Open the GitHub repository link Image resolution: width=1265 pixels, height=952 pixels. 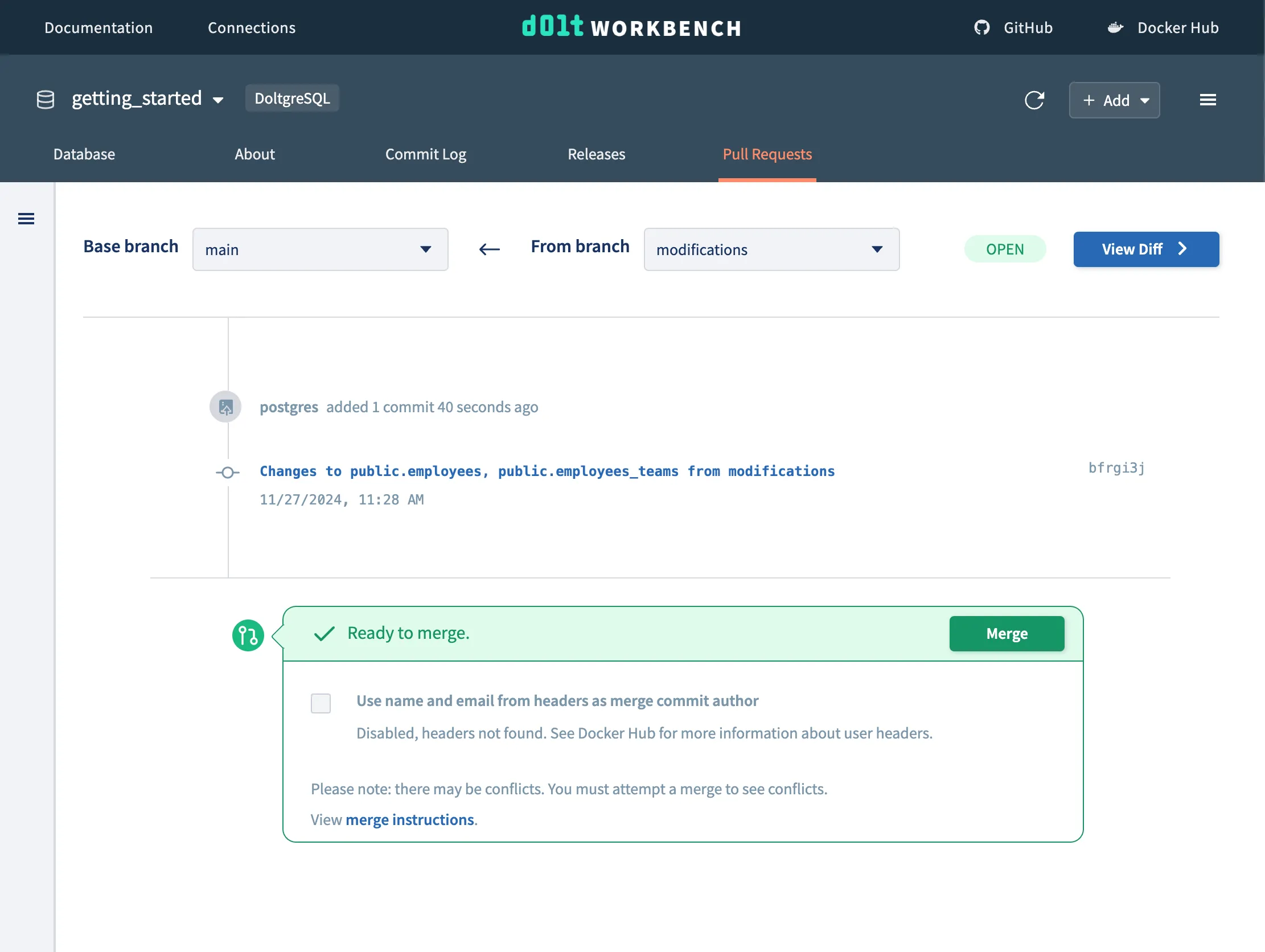click(1013, 27)
